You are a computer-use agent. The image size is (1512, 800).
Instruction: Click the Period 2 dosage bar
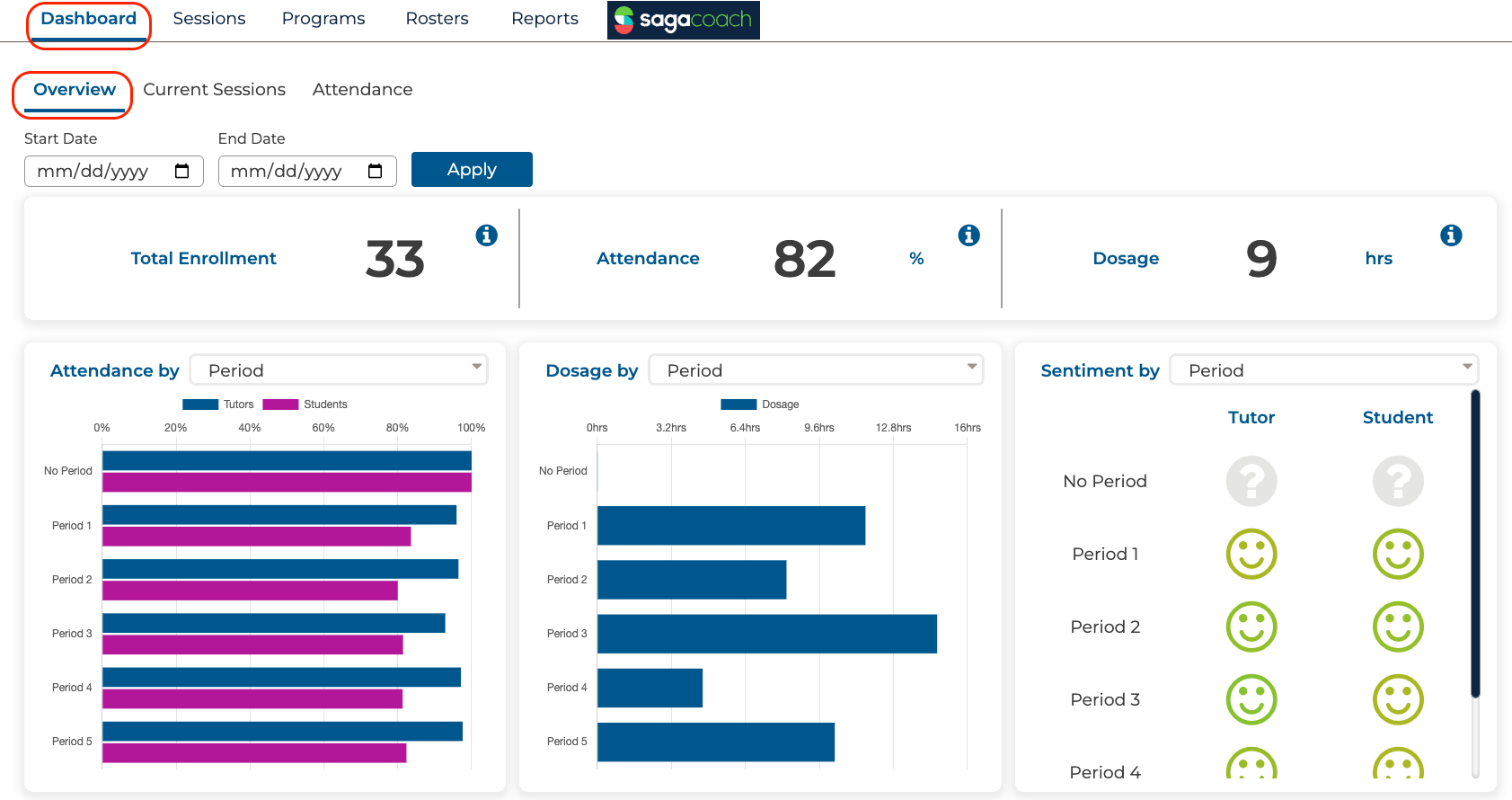pos(692,580)
